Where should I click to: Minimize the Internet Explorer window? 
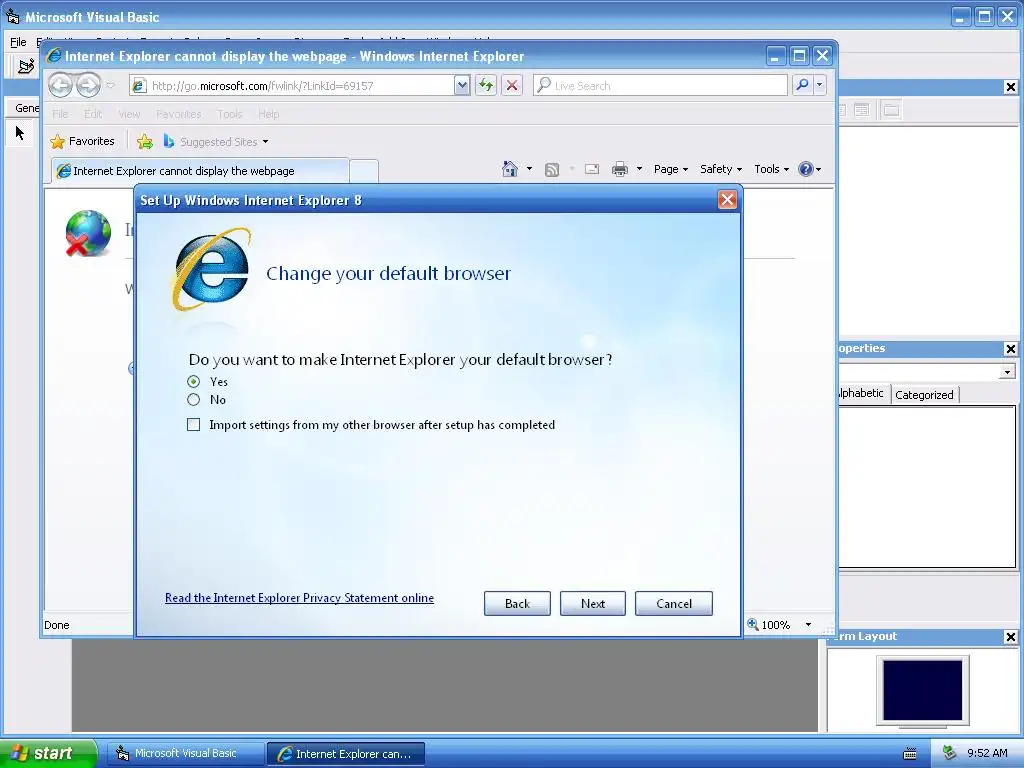click(x=775, y=56)
